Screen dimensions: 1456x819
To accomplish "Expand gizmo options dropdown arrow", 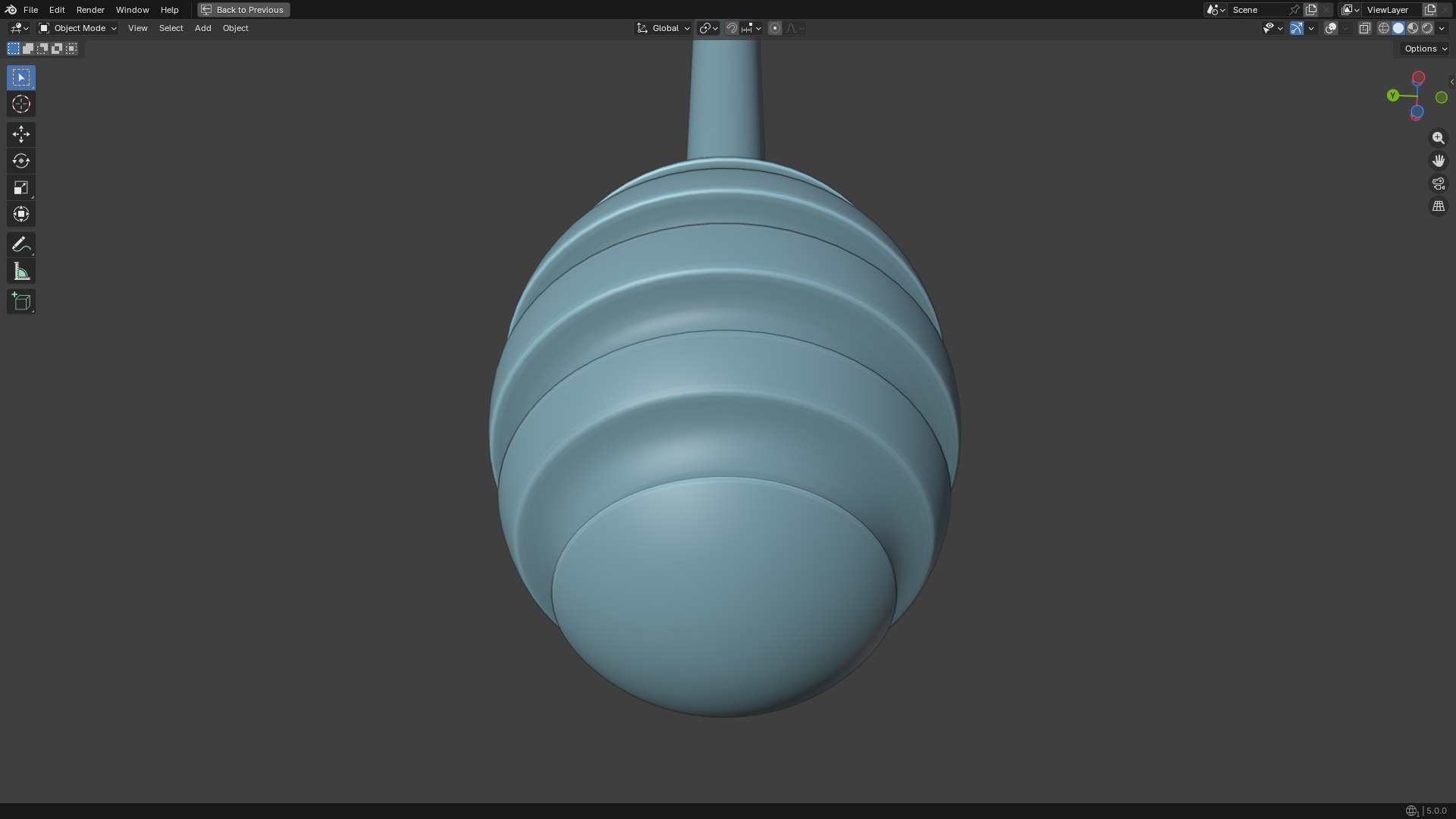I will [x=1311, y=28].
